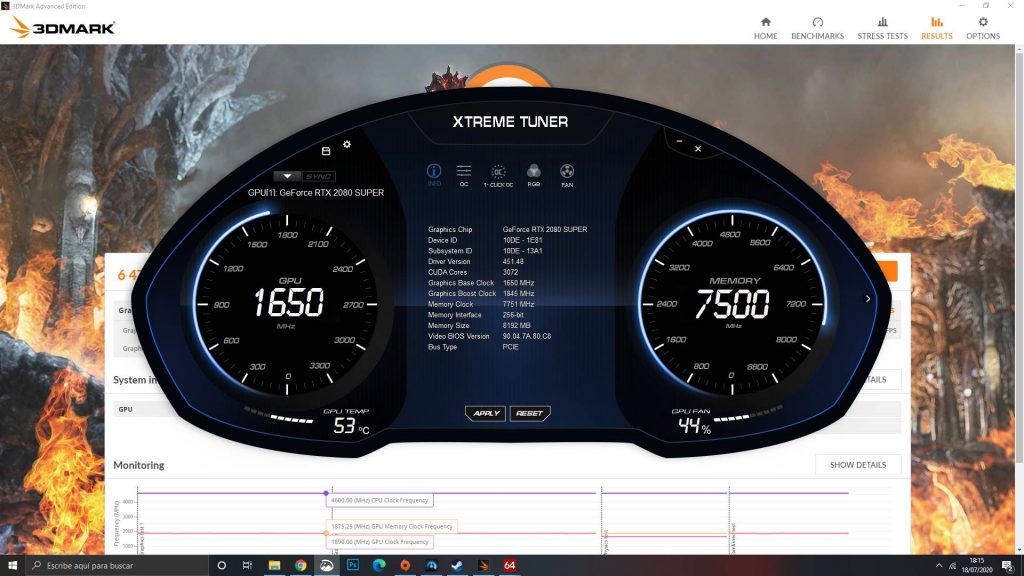Click the Memory Size value 8192 MB

pyautogui.click(x=517, y=326)
